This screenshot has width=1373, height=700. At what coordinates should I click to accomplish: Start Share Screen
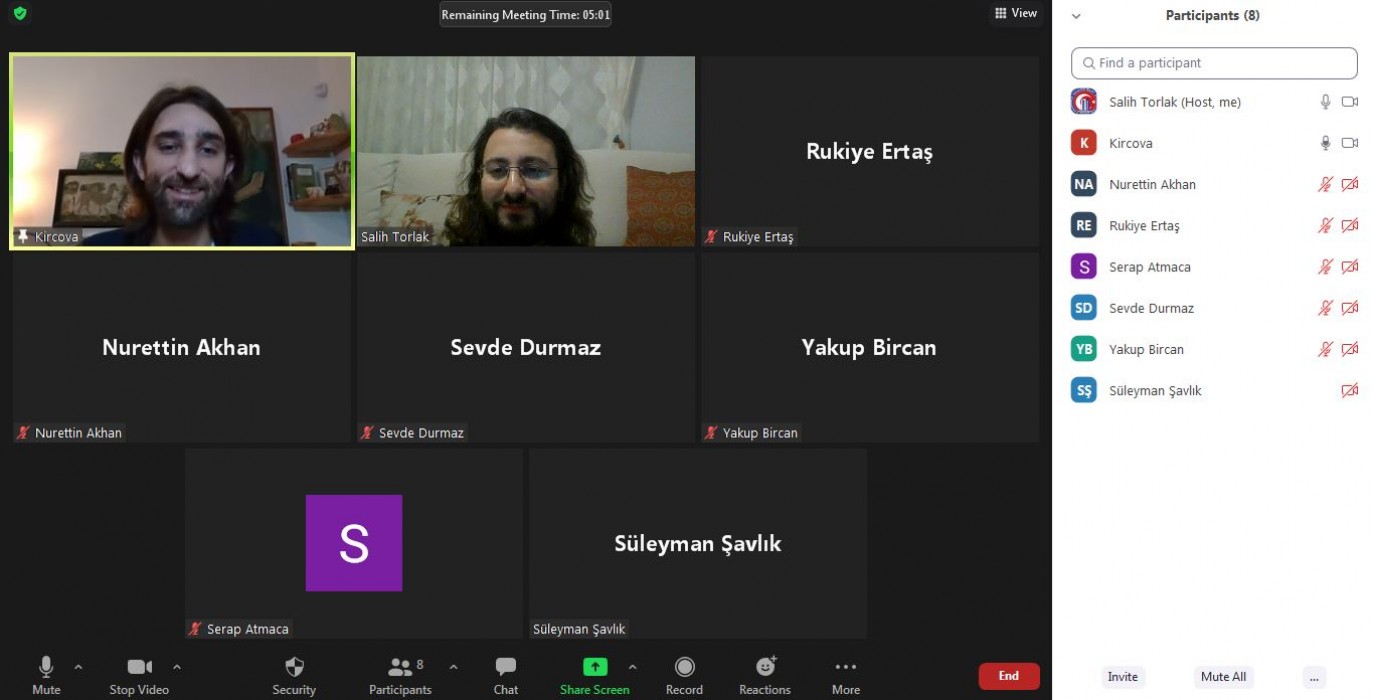595,676
